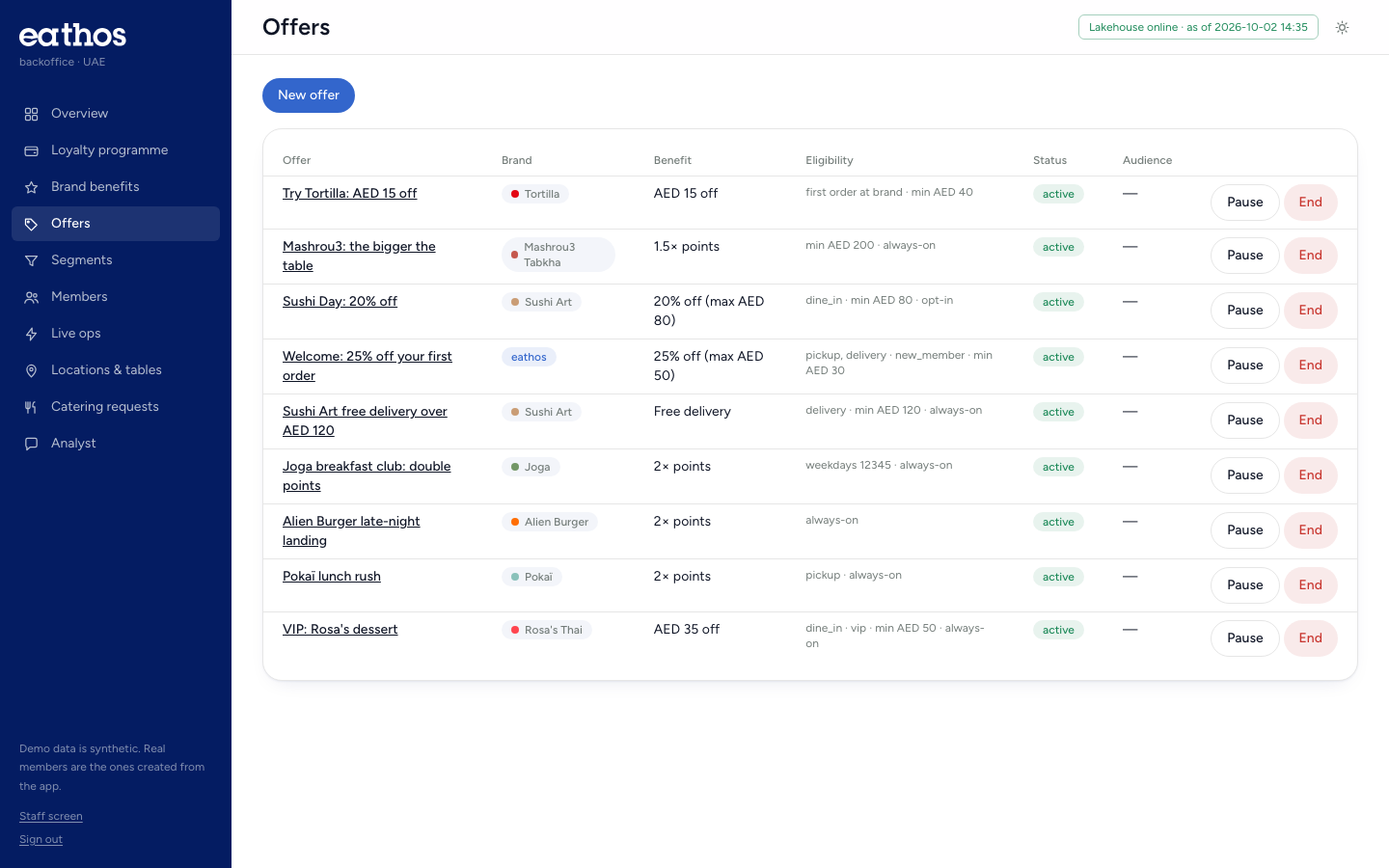Click the Locations & tables pin icon

click(31, 370)
